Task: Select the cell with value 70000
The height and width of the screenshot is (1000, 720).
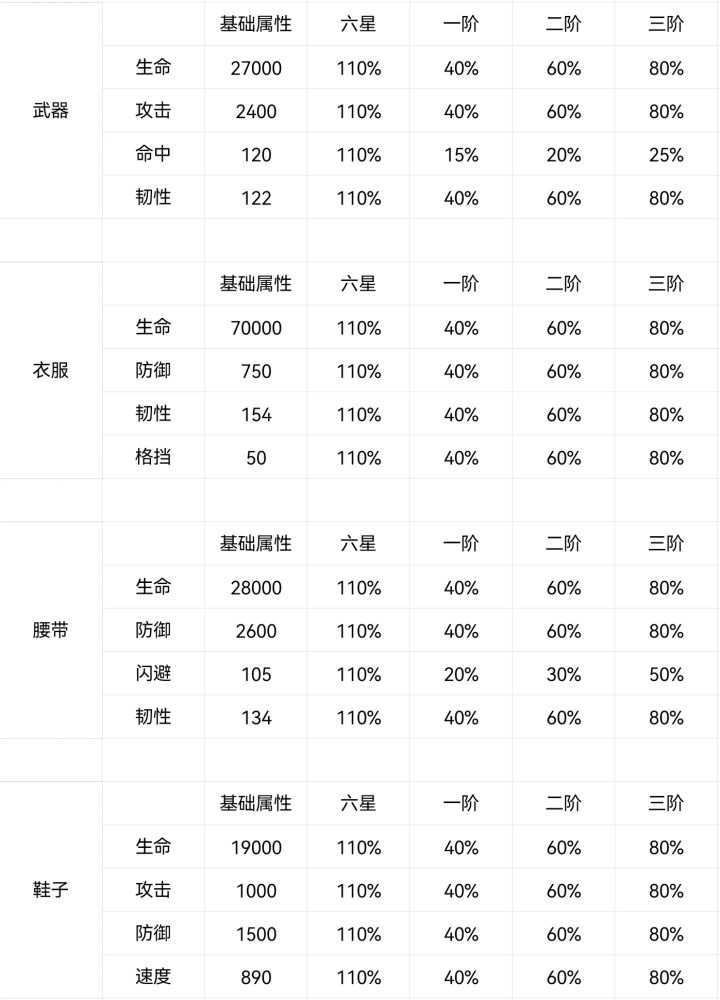Action: pos(256,328)
